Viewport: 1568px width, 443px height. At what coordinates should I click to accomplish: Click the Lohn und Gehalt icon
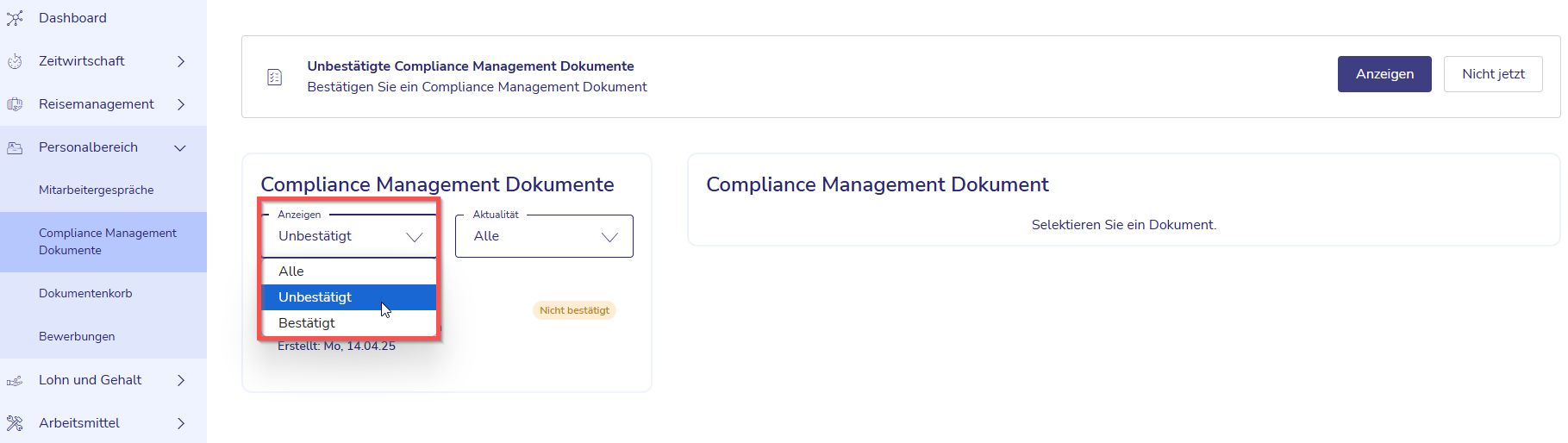point(15,380)
